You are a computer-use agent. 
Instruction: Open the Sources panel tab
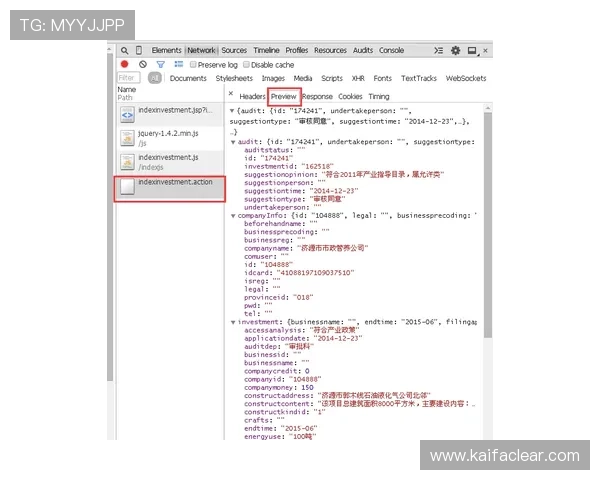(234, 50)
